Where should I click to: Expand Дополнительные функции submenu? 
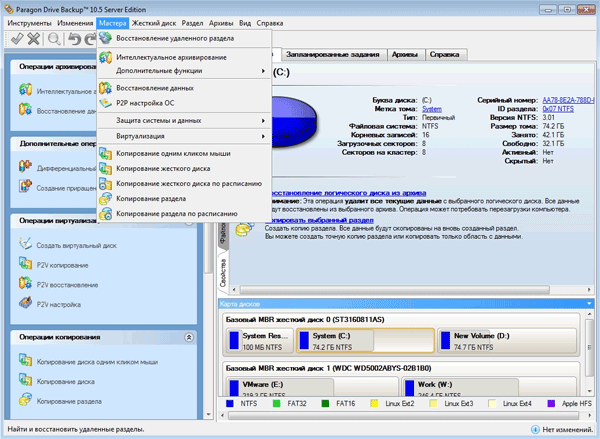[184, 71]
